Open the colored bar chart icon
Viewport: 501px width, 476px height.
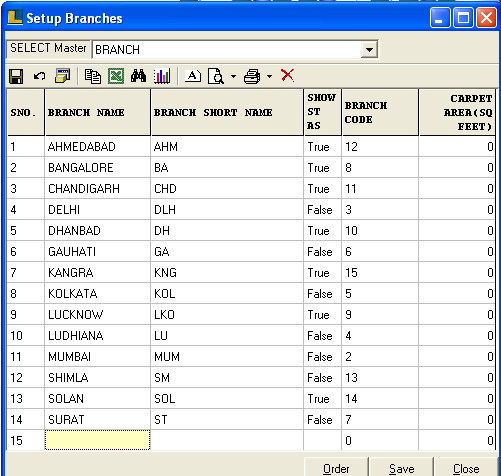[x=162, y=76]
